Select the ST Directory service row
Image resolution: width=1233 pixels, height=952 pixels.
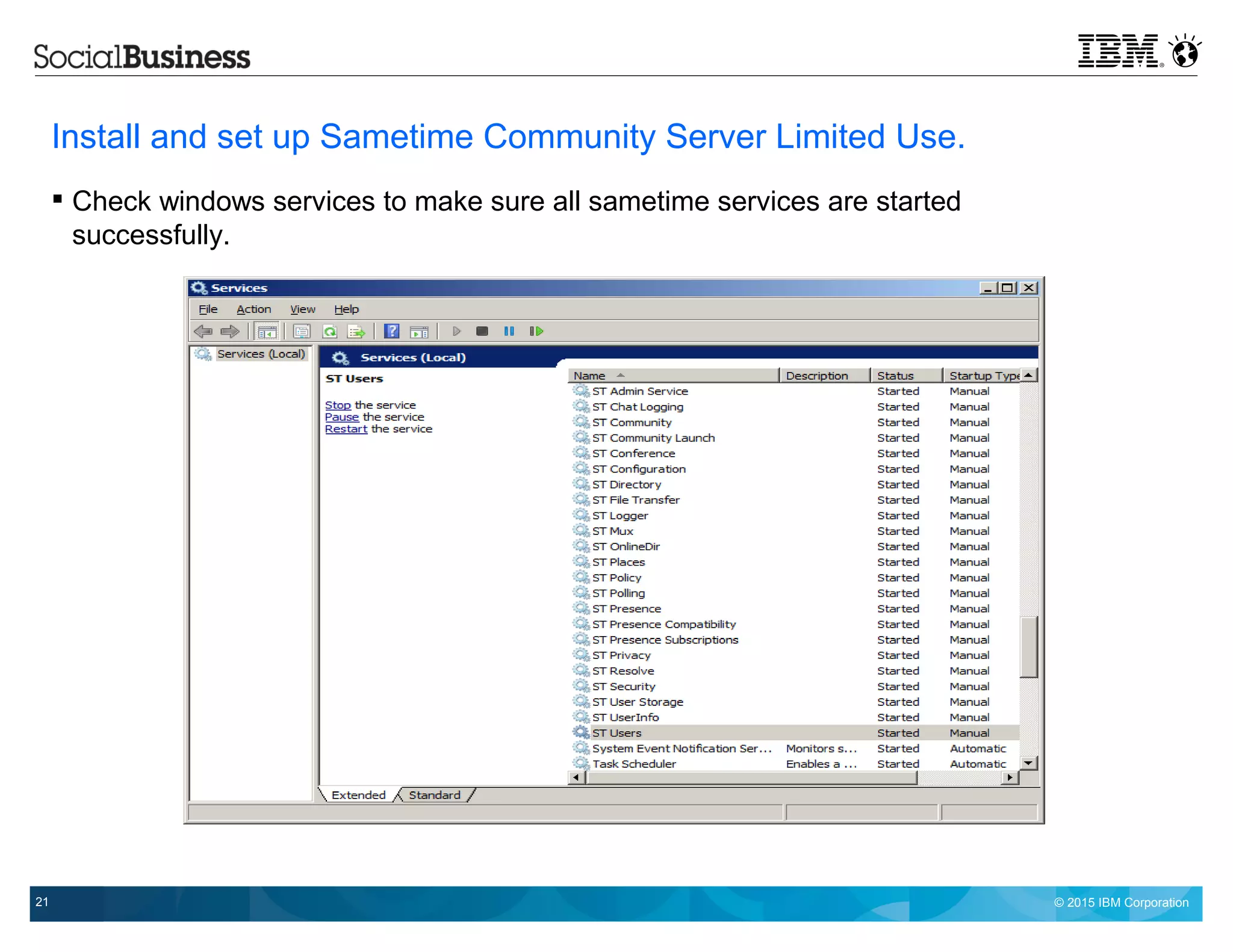click(794, 484)
